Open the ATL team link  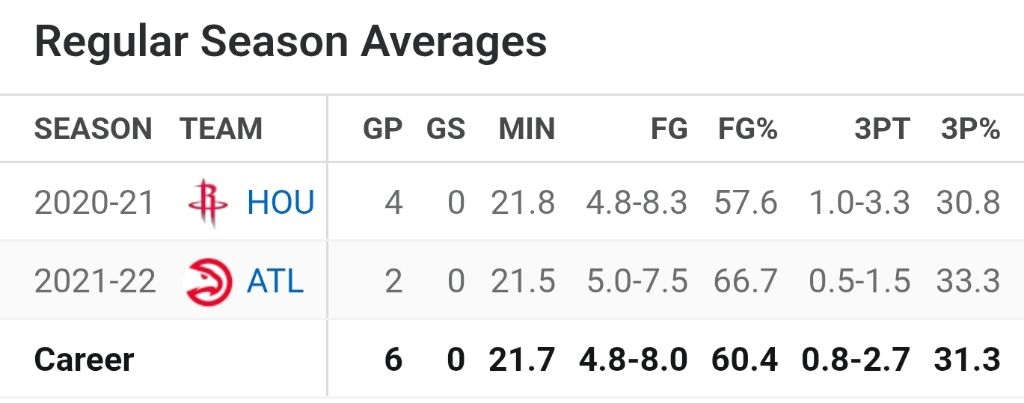pos(275,282)
